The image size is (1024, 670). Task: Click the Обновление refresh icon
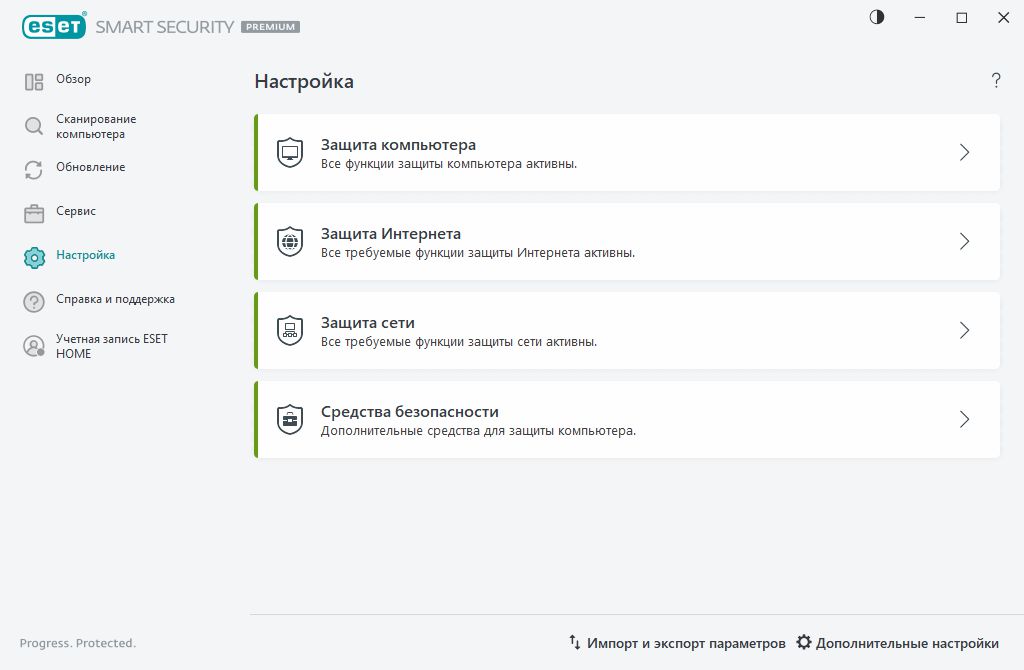(x=33, y=168)
